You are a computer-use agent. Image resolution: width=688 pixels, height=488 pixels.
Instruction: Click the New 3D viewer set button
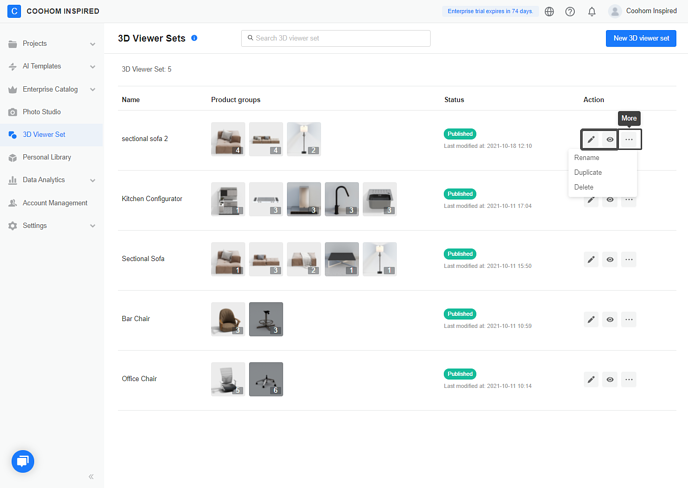click(640, 38)
